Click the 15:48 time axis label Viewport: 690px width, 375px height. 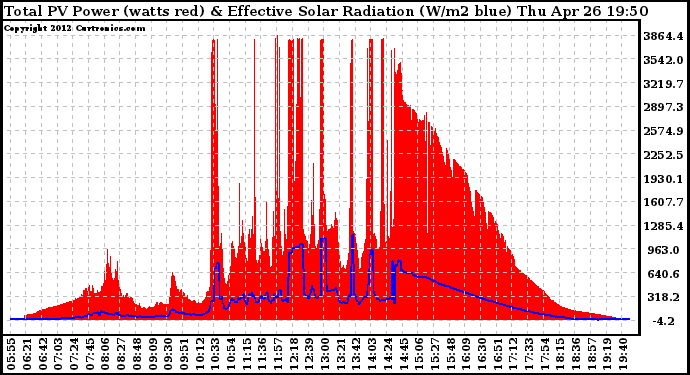click(x=450, y=354)
